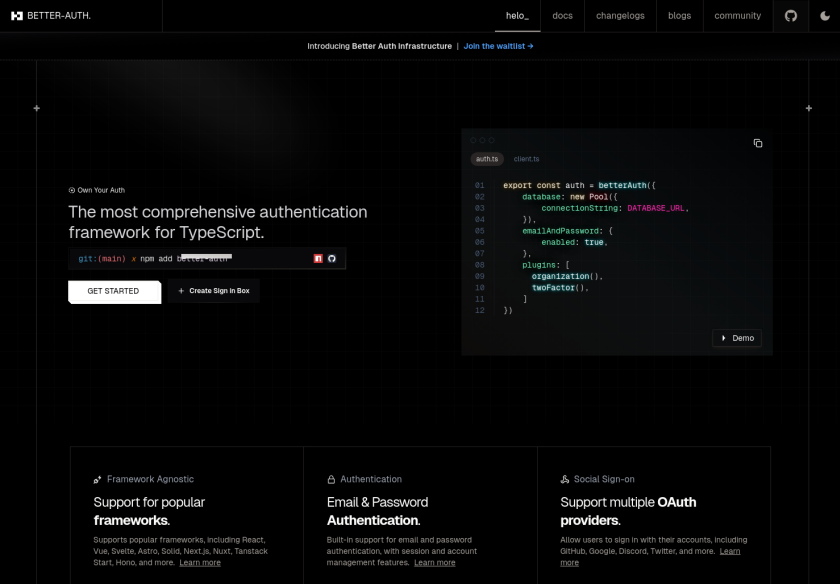This screenshot has width=840, height=584.
Task: Click the 'Support multiple OAuth providers.' heading
Action: tap(628, 511)
